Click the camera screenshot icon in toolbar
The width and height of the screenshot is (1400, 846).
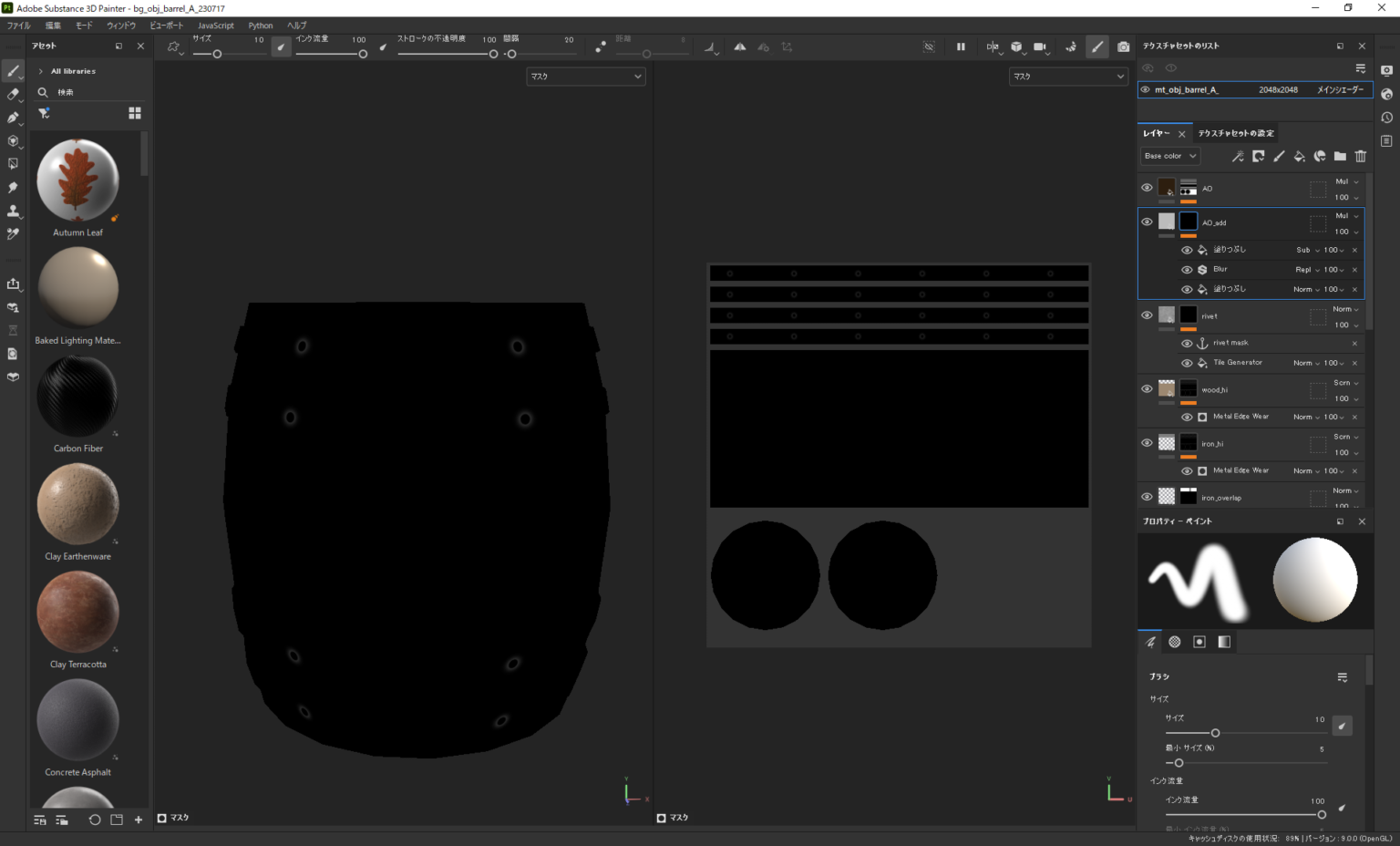point(1123,46)
